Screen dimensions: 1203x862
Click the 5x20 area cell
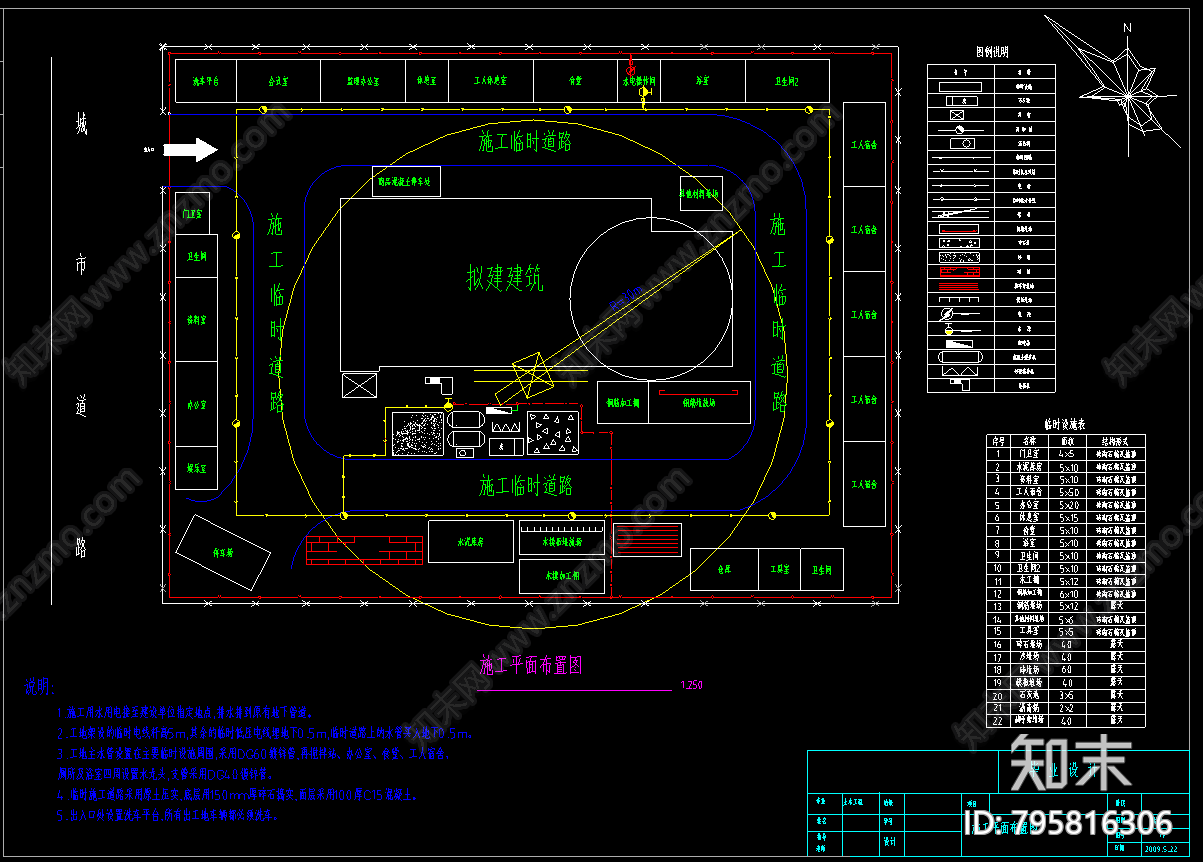[1068, 505]
